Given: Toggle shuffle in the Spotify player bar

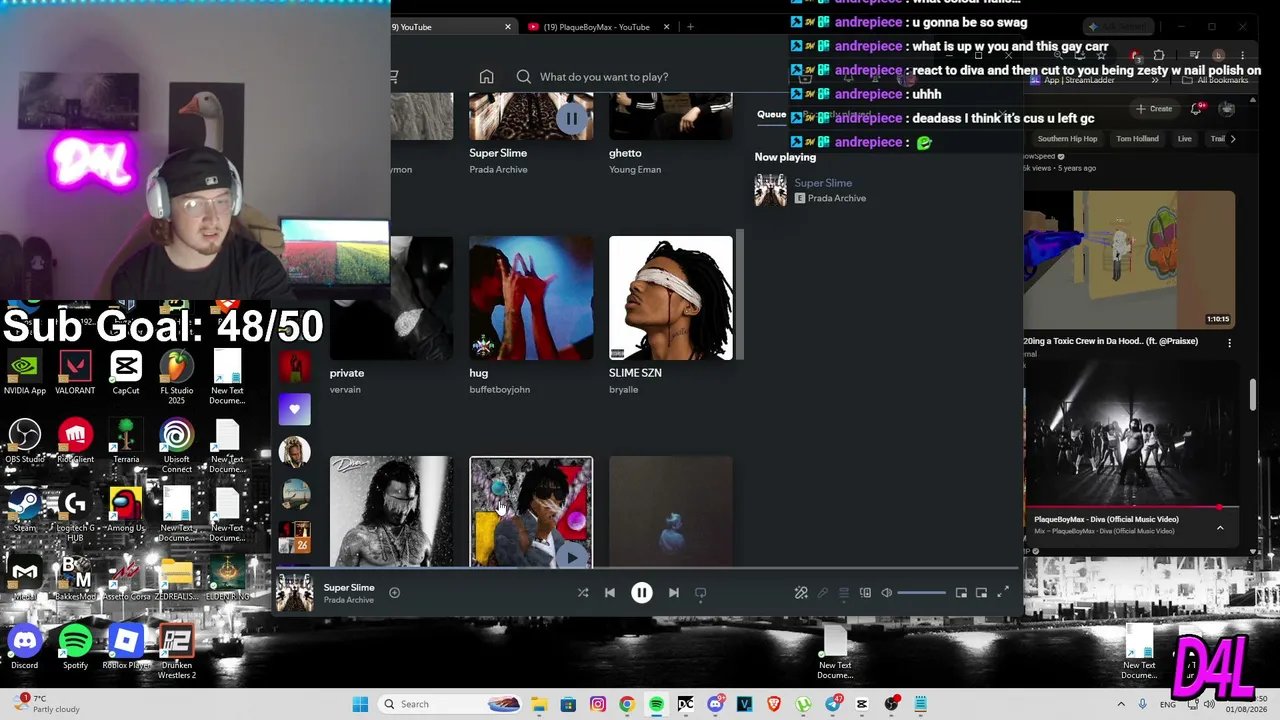Looking at the screenshot, I should (583, 593).
